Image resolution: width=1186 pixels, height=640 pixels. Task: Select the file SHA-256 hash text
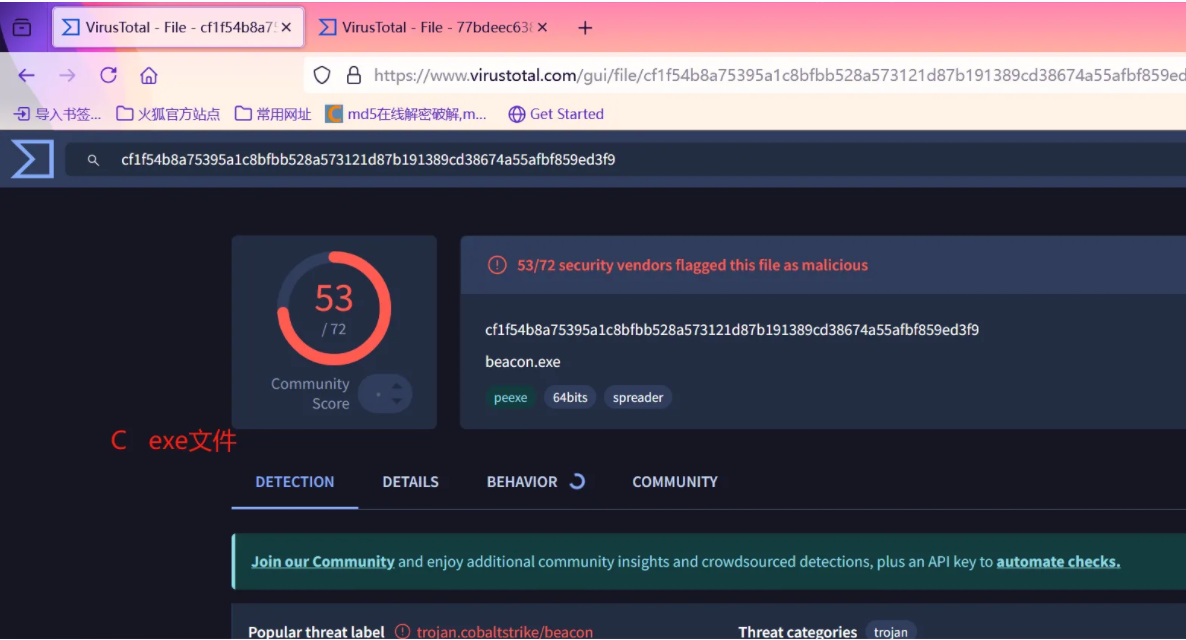(x=732, y=330)
